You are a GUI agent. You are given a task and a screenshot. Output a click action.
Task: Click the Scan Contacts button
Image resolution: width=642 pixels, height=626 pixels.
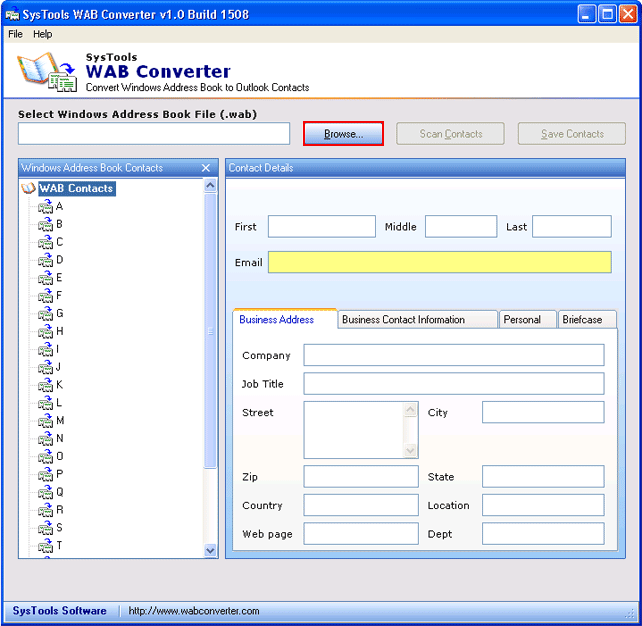click(x=450, y=133)
